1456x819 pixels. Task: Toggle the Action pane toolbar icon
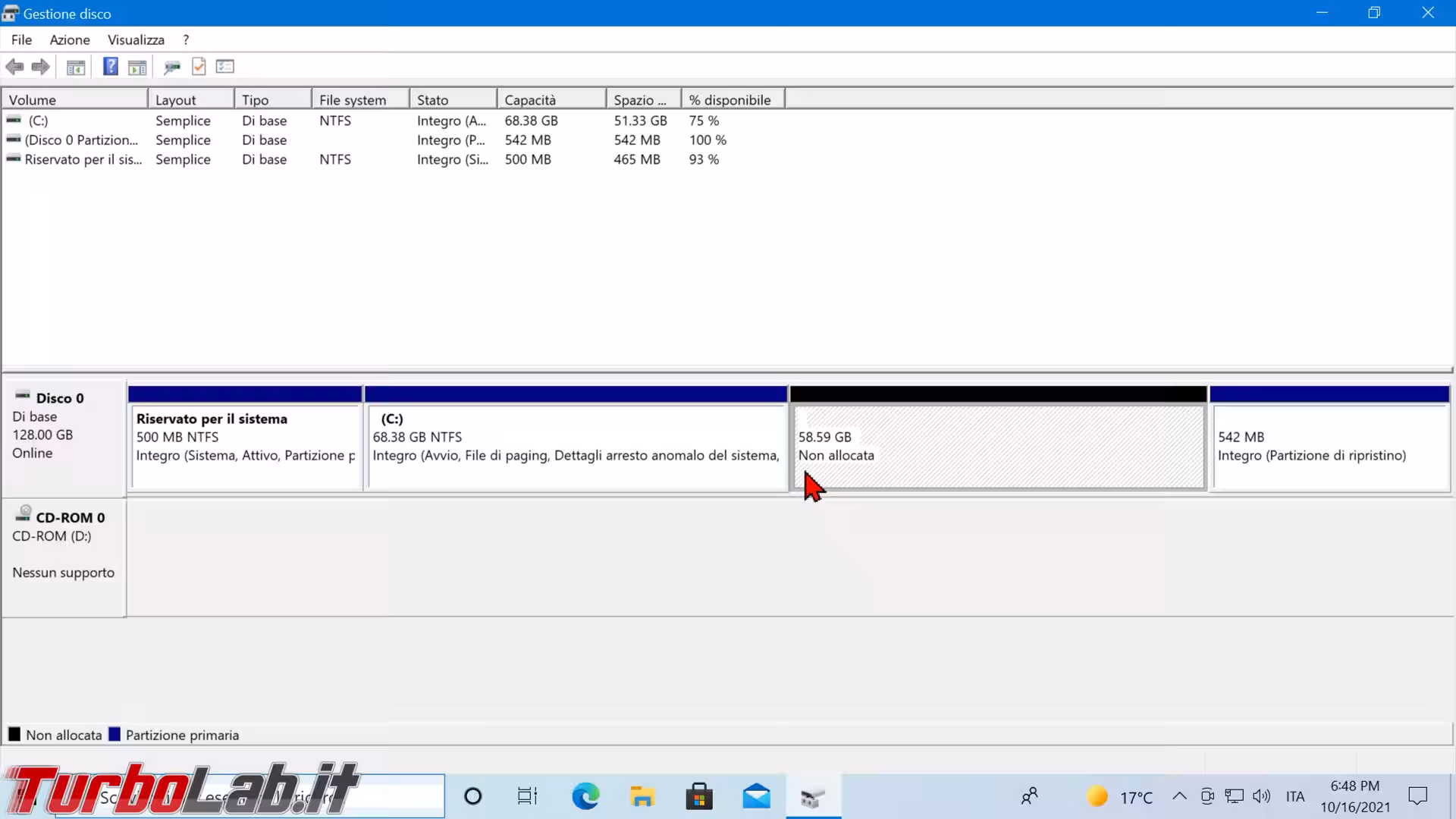pyautogui.click(x=137, y=67)
